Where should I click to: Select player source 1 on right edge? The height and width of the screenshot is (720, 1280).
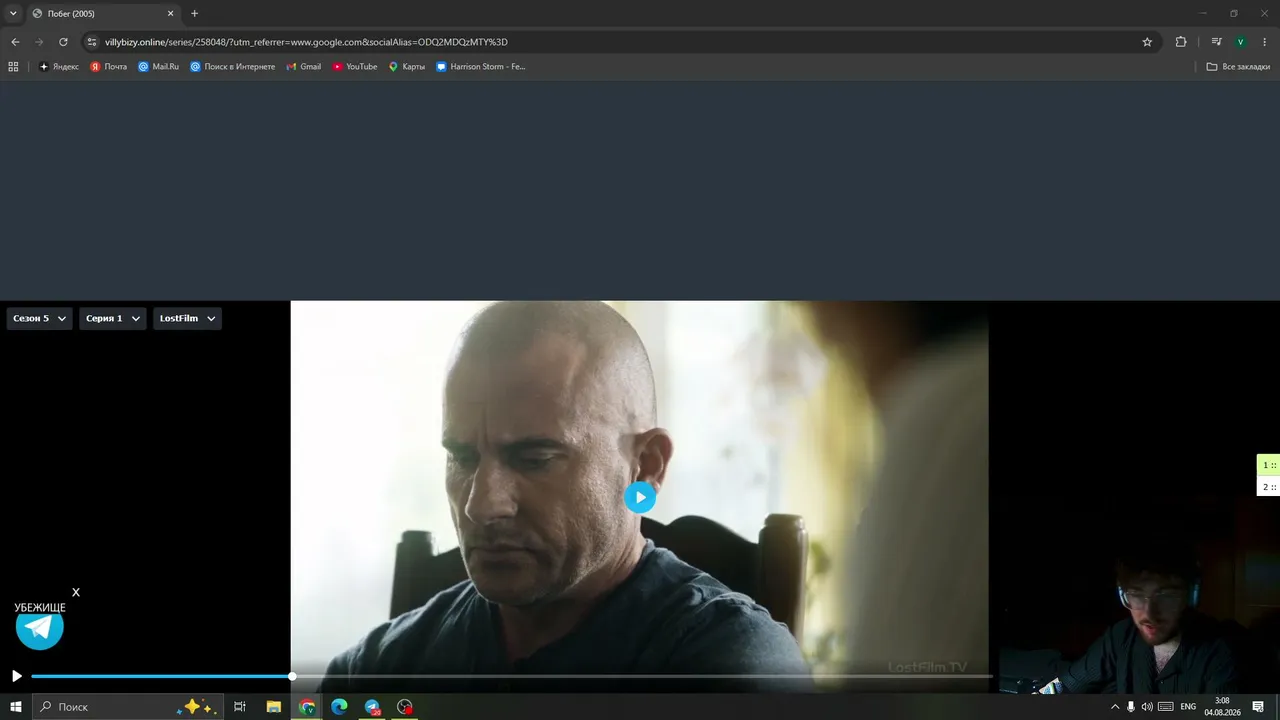(x=1269, y=465)
